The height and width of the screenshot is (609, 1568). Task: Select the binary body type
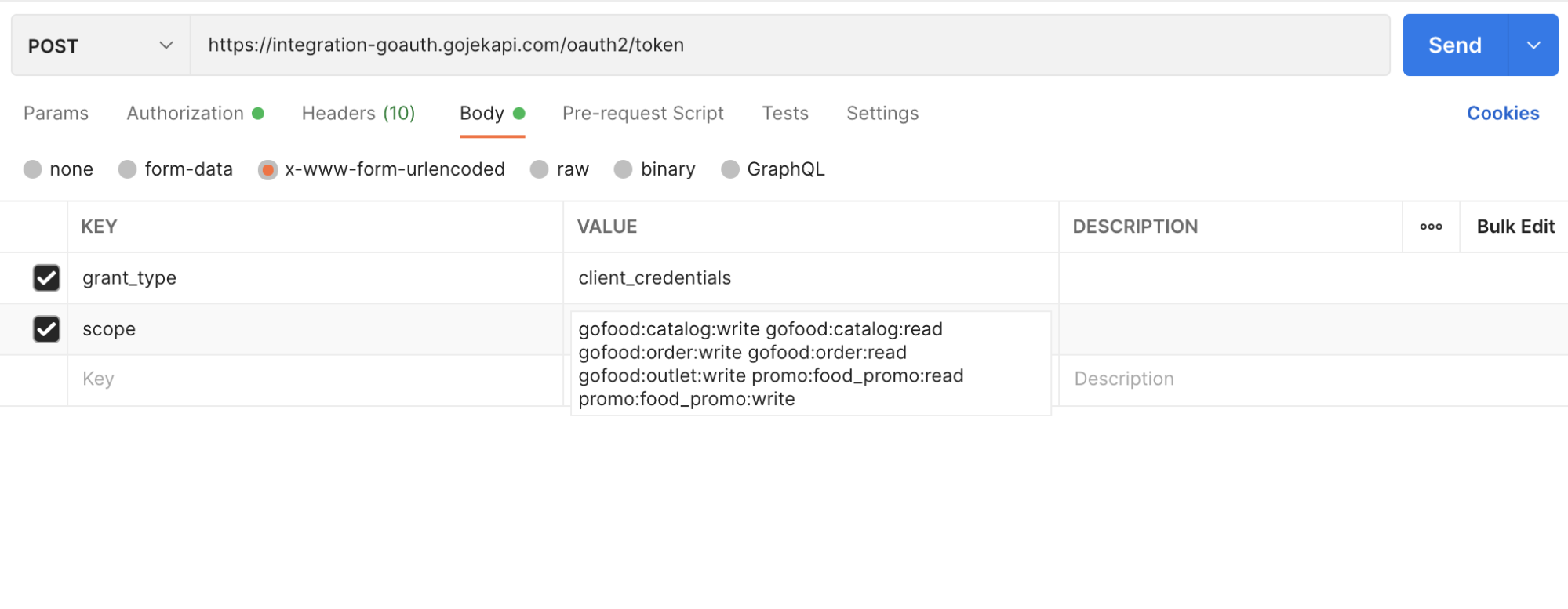[623, 169]
